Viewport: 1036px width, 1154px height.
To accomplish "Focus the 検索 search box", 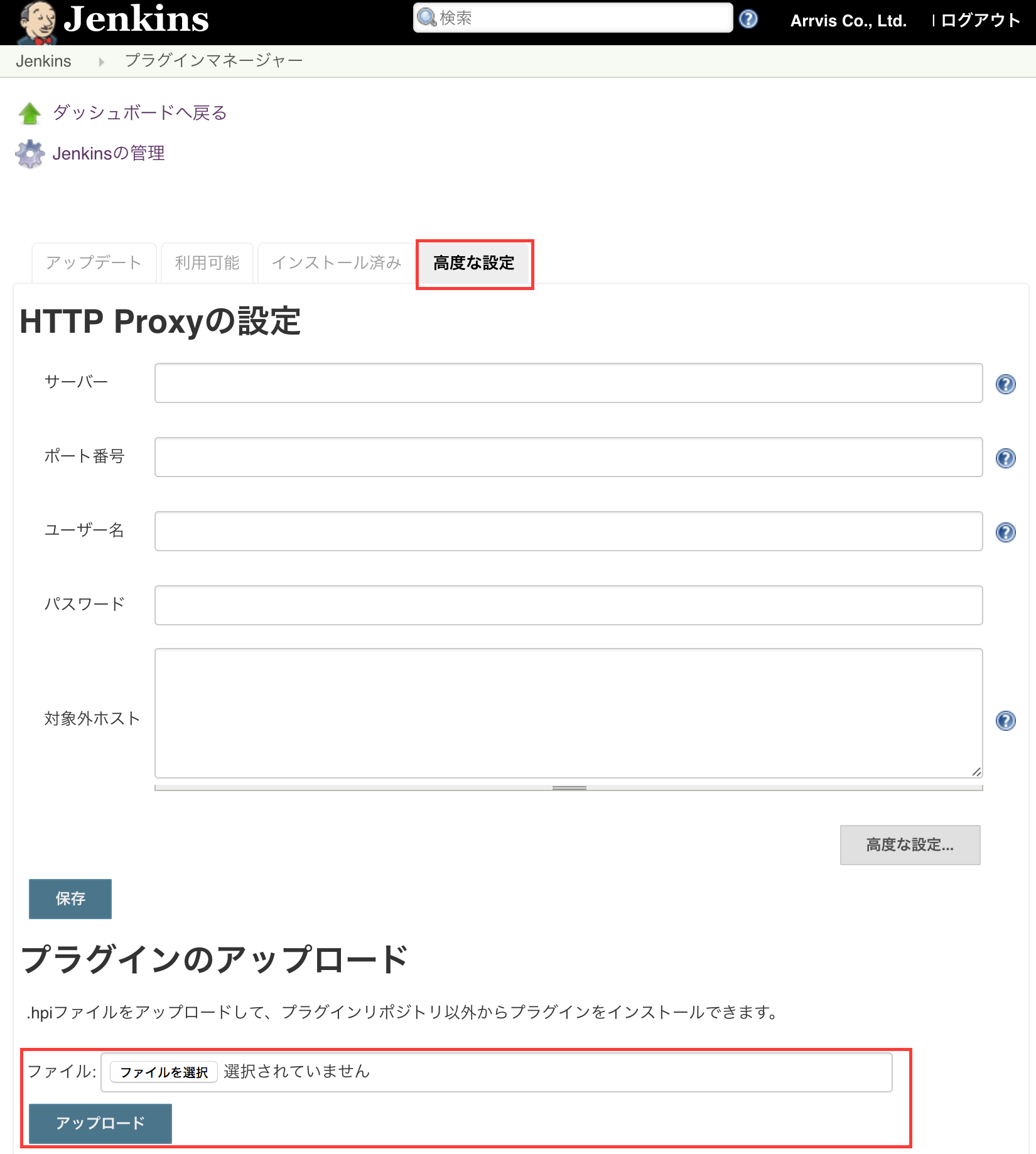I will 573,18.
